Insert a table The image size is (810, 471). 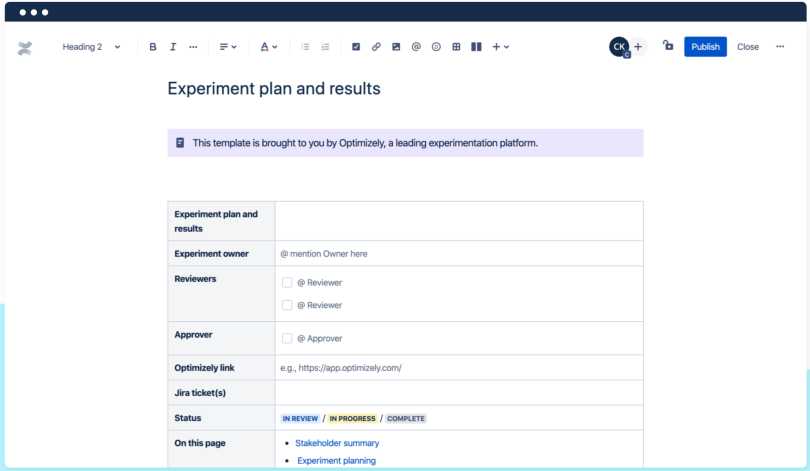coord(456,47)
